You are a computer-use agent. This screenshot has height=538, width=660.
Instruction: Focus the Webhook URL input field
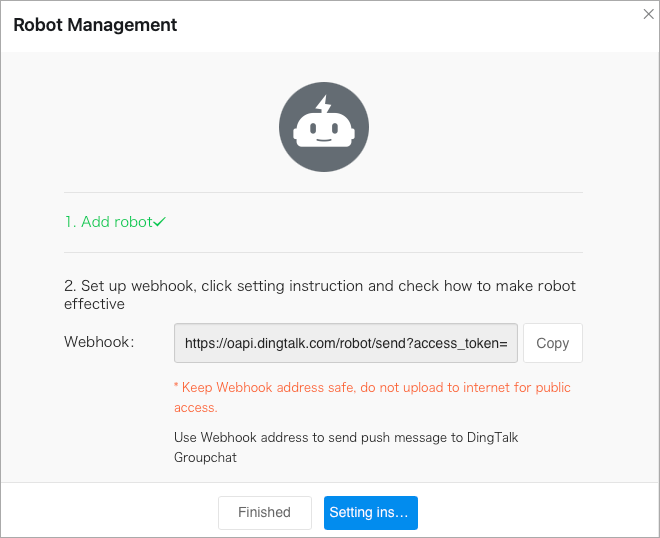click(346, 343)
